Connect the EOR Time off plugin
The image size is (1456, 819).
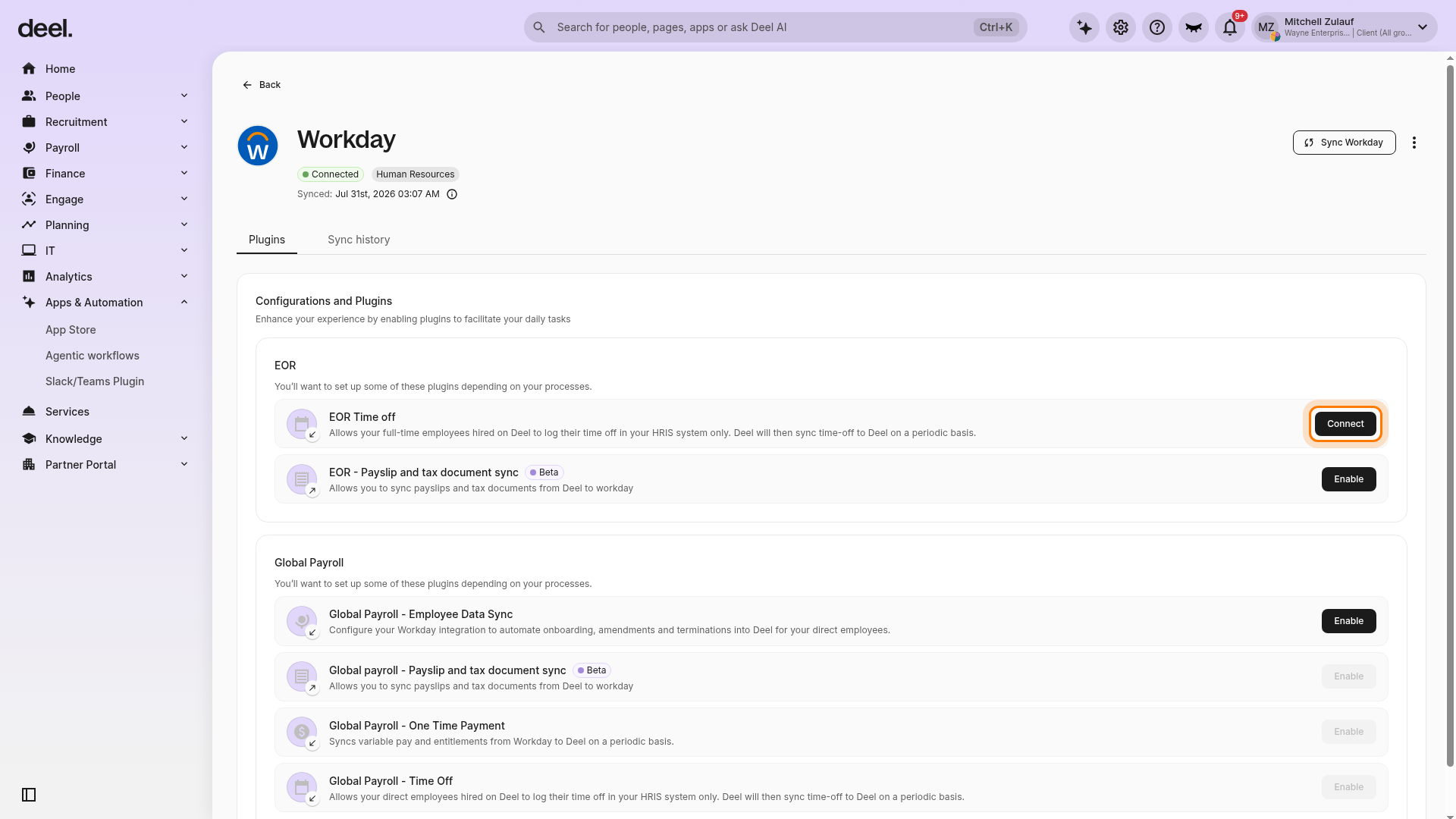click(1345, 424)
